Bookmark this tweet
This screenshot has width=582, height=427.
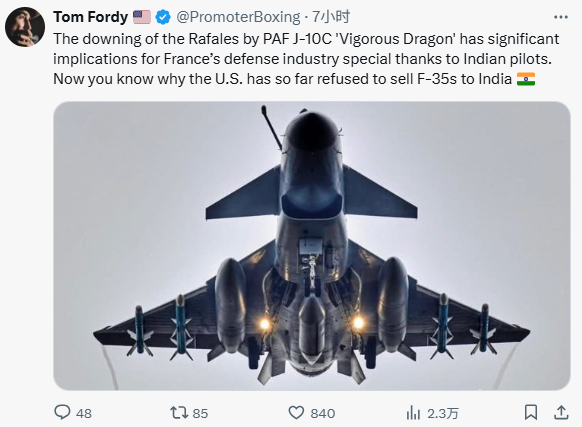[x=531, y=413]
